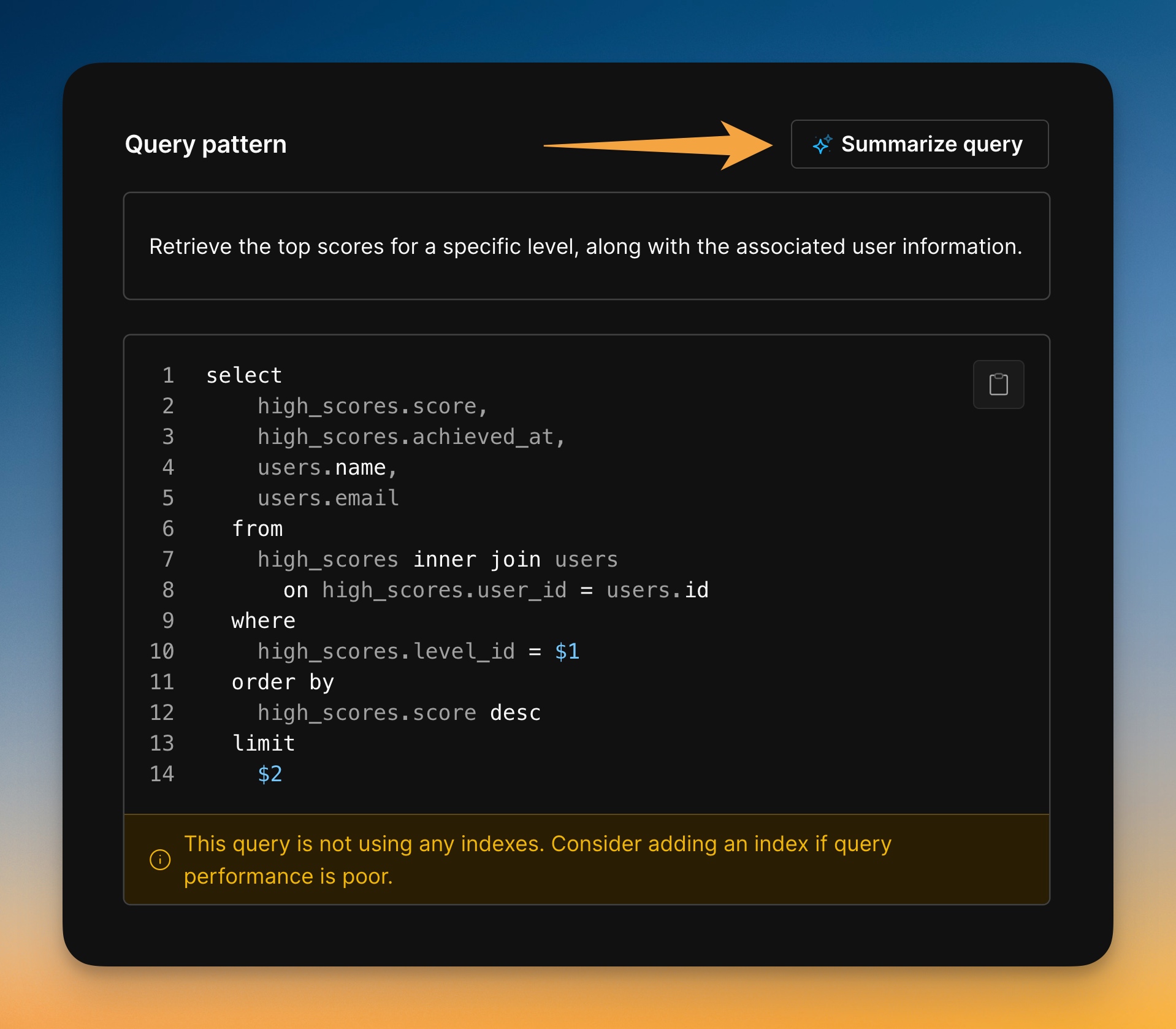Click the Query pattern heading
The image size is (1176, 1029).
(x=205, y=145)
